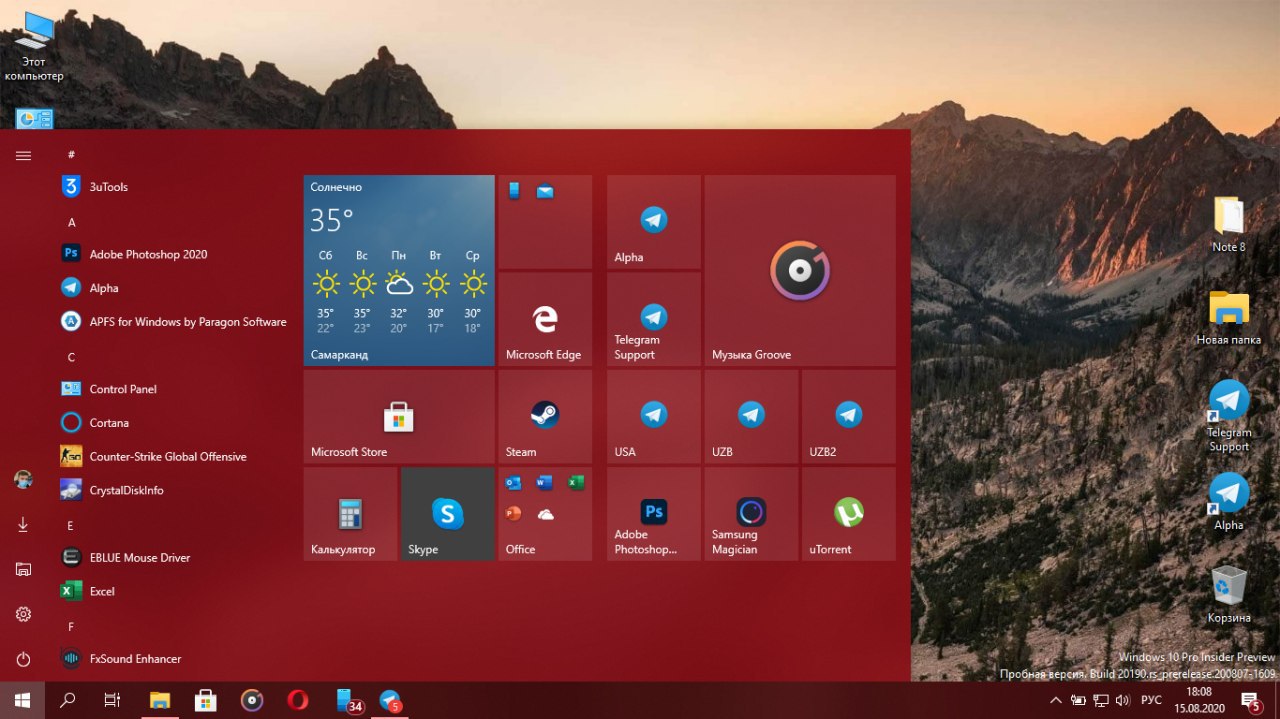Select Telegram Support desktop shortcut
The image size is (1280, 719).
pos(1229,416)
